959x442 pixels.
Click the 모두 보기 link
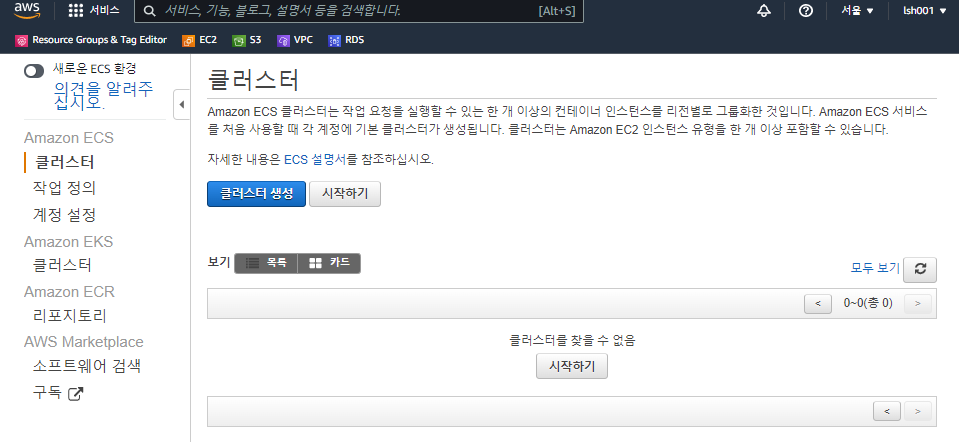click(x=875, y=268)
